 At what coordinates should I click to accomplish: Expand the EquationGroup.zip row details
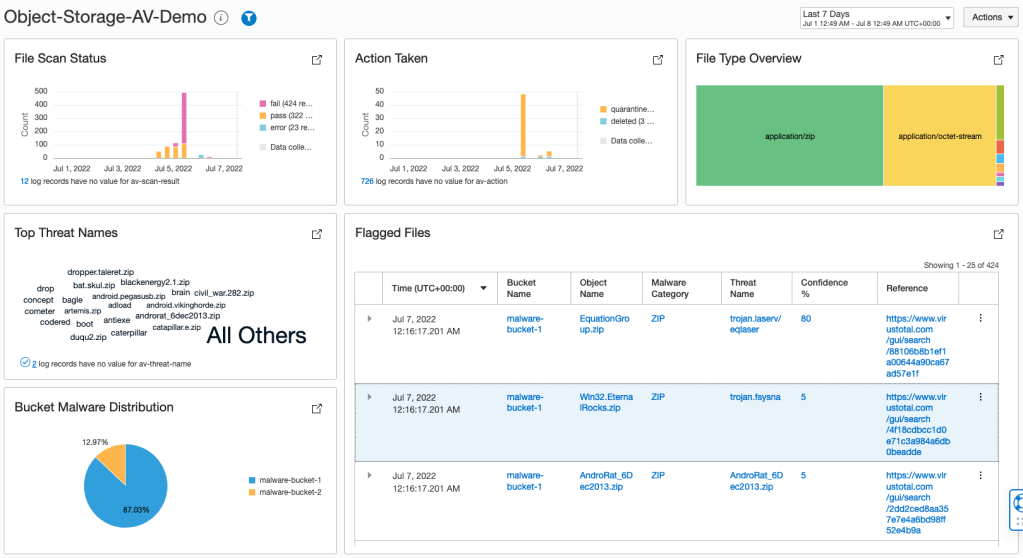[369, 318]
